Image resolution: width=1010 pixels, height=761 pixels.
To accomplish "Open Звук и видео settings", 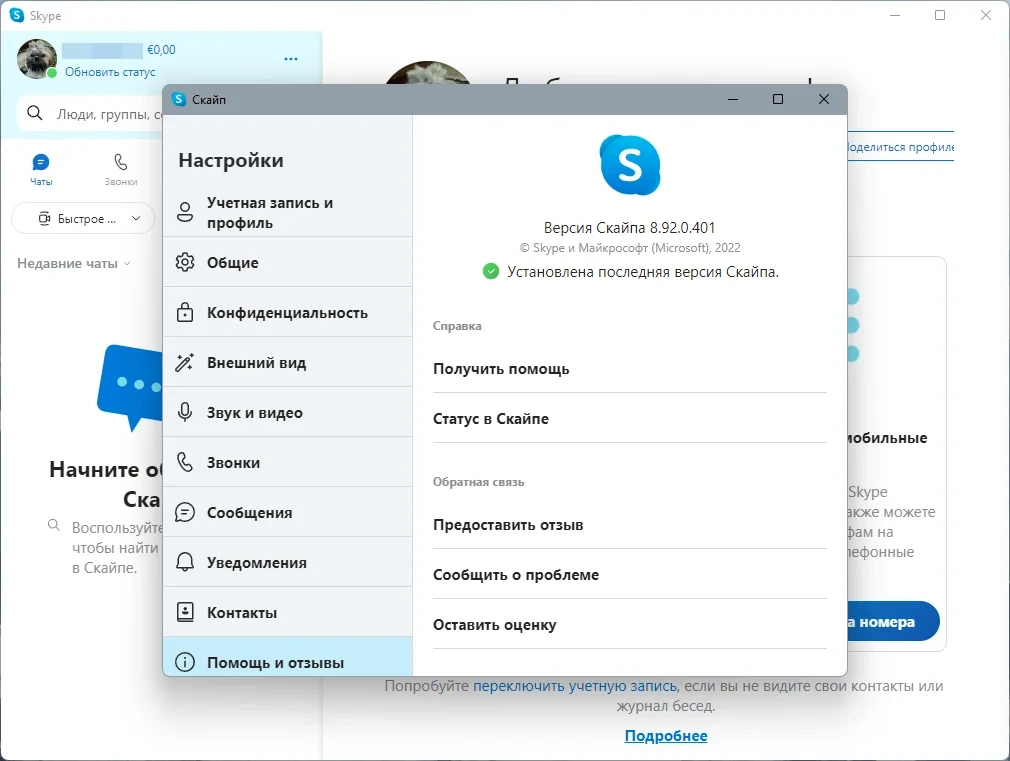I will tap(287, 412).
